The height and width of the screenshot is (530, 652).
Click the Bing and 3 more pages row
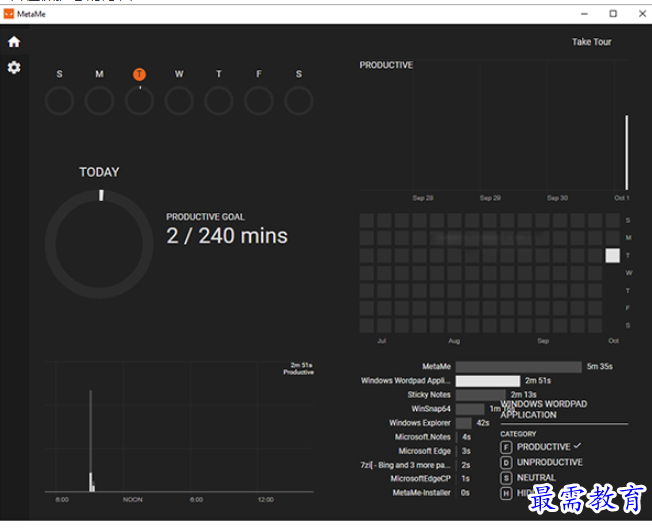point(415,465)
